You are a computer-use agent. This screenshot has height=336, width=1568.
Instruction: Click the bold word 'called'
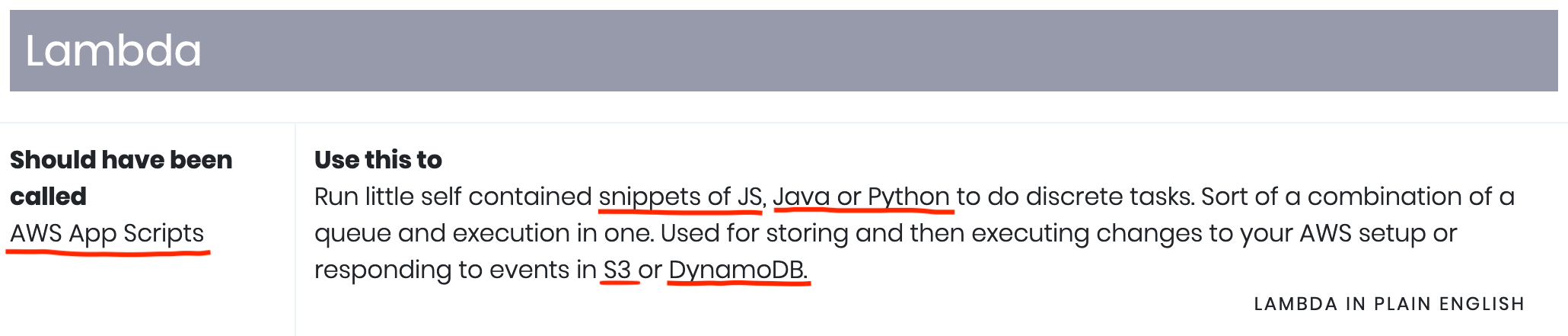(x=49, y=197)
